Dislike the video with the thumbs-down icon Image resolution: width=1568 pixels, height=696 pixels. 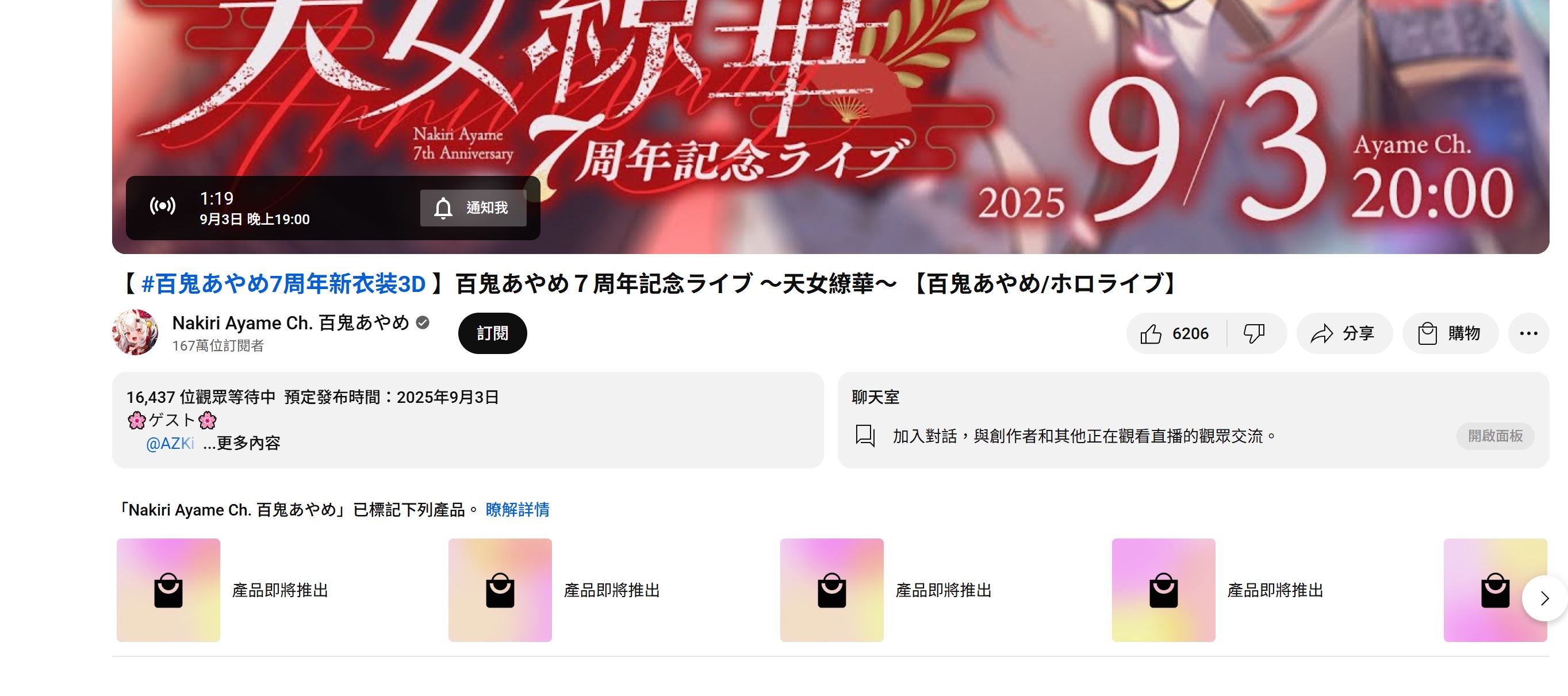(1255, 333)
